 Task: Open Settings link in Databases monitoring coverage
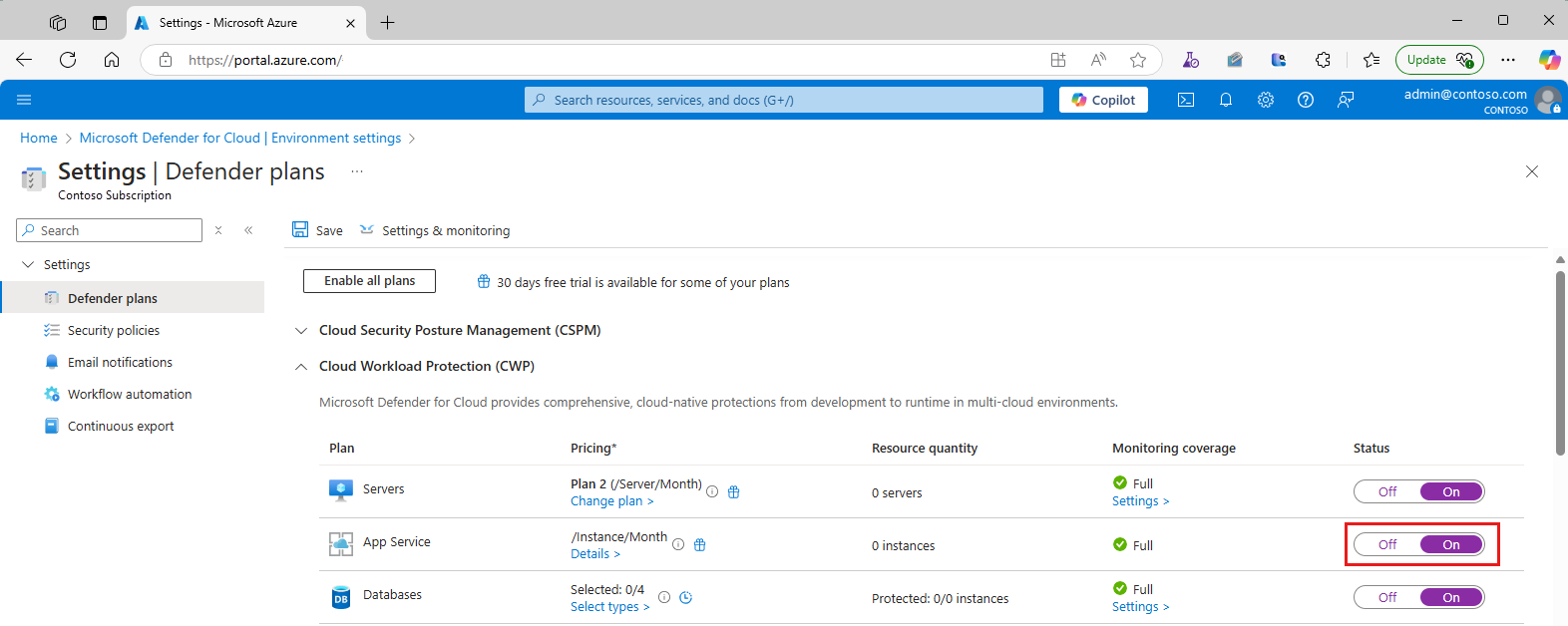pyautogui.click(x=1140, y=607)
